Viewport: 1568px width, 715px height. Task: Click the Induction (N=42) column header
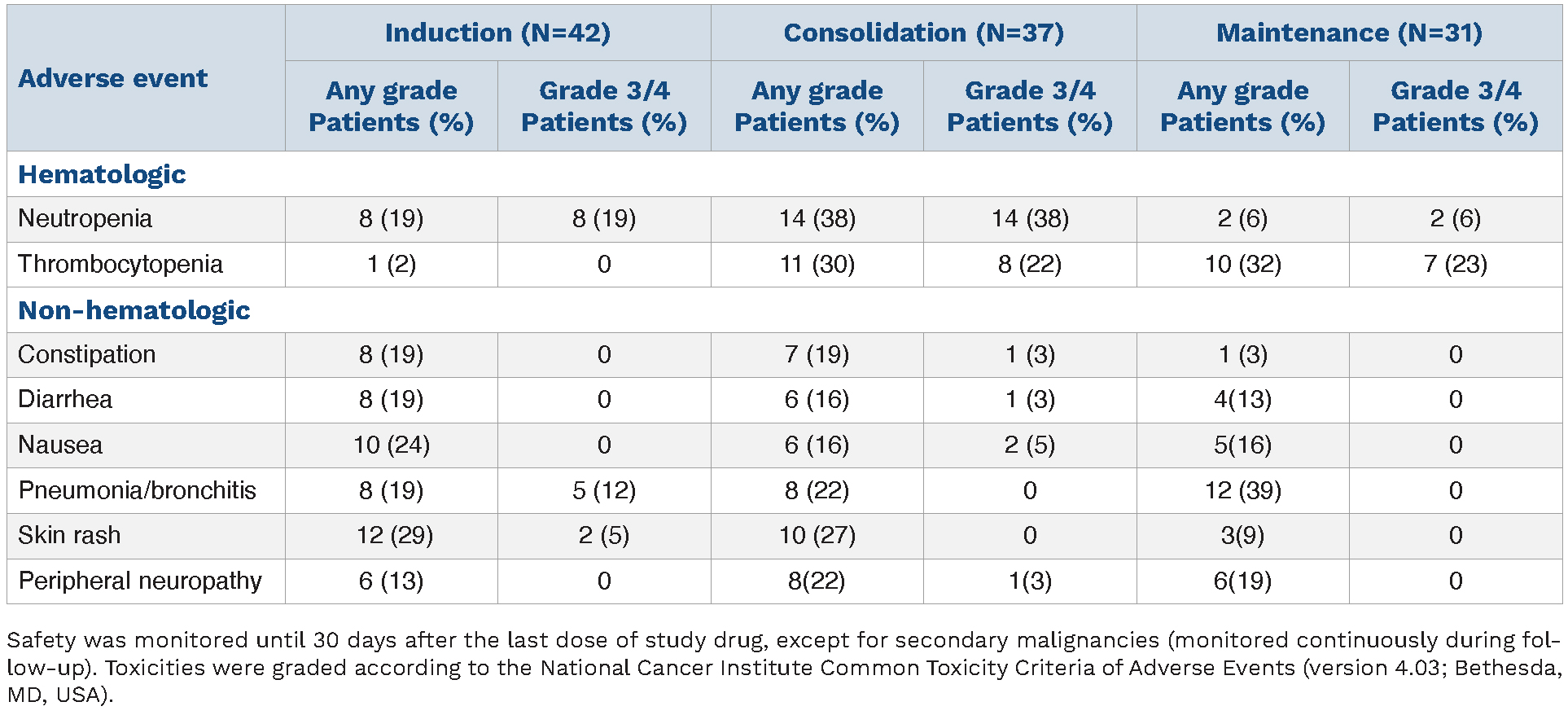(497, 33)
